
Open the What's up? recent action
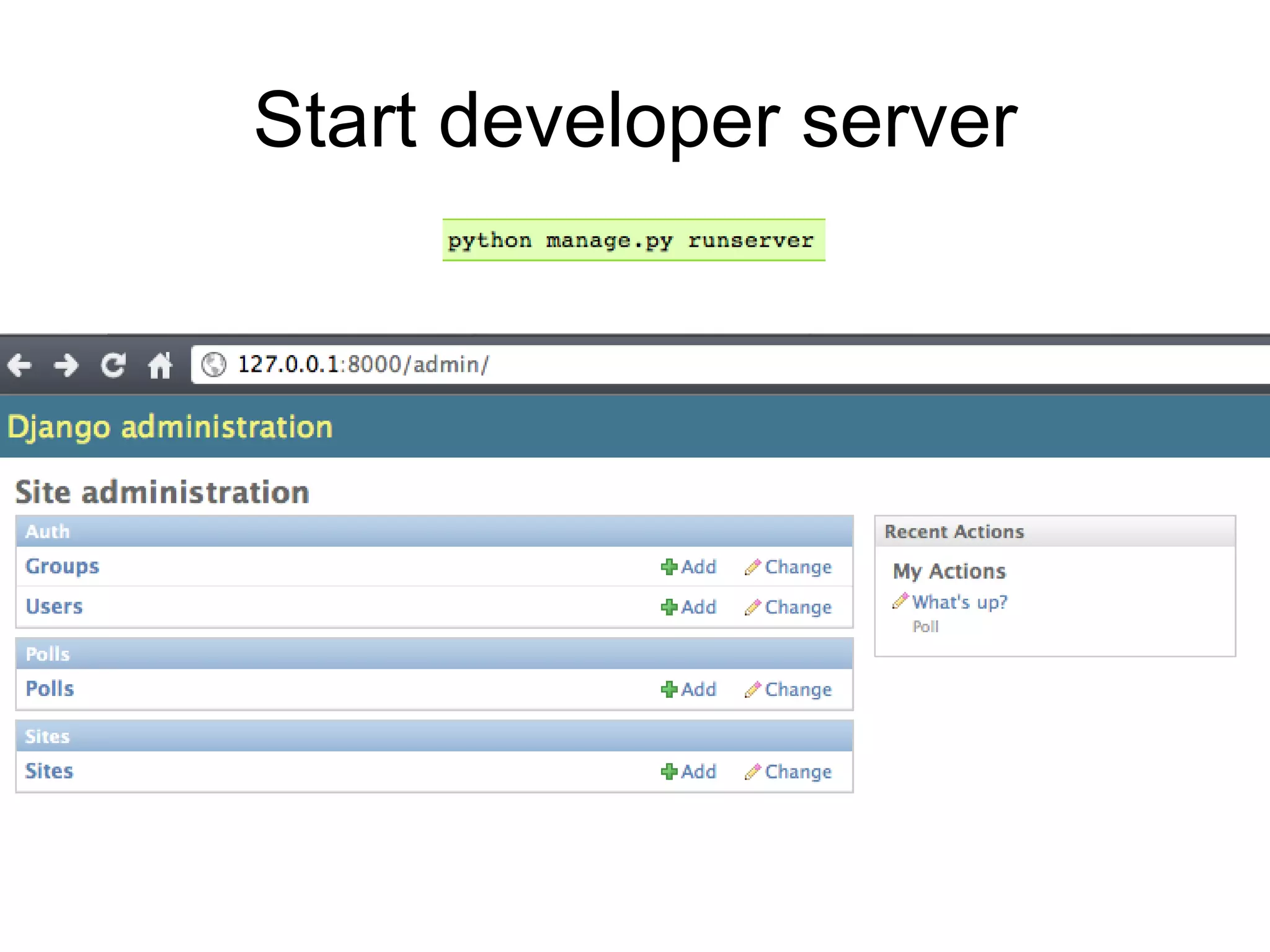(x=960, y=602)
